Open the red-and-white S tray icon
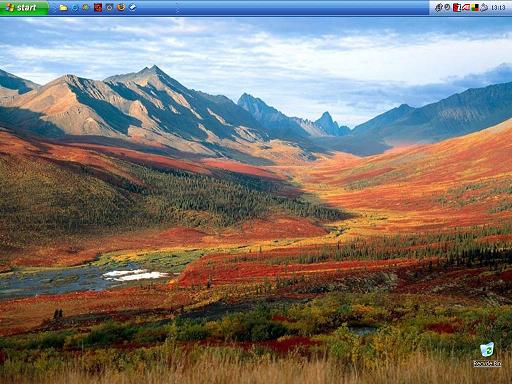Viewport: 512px width, 384px height. (x=457, y=7)
